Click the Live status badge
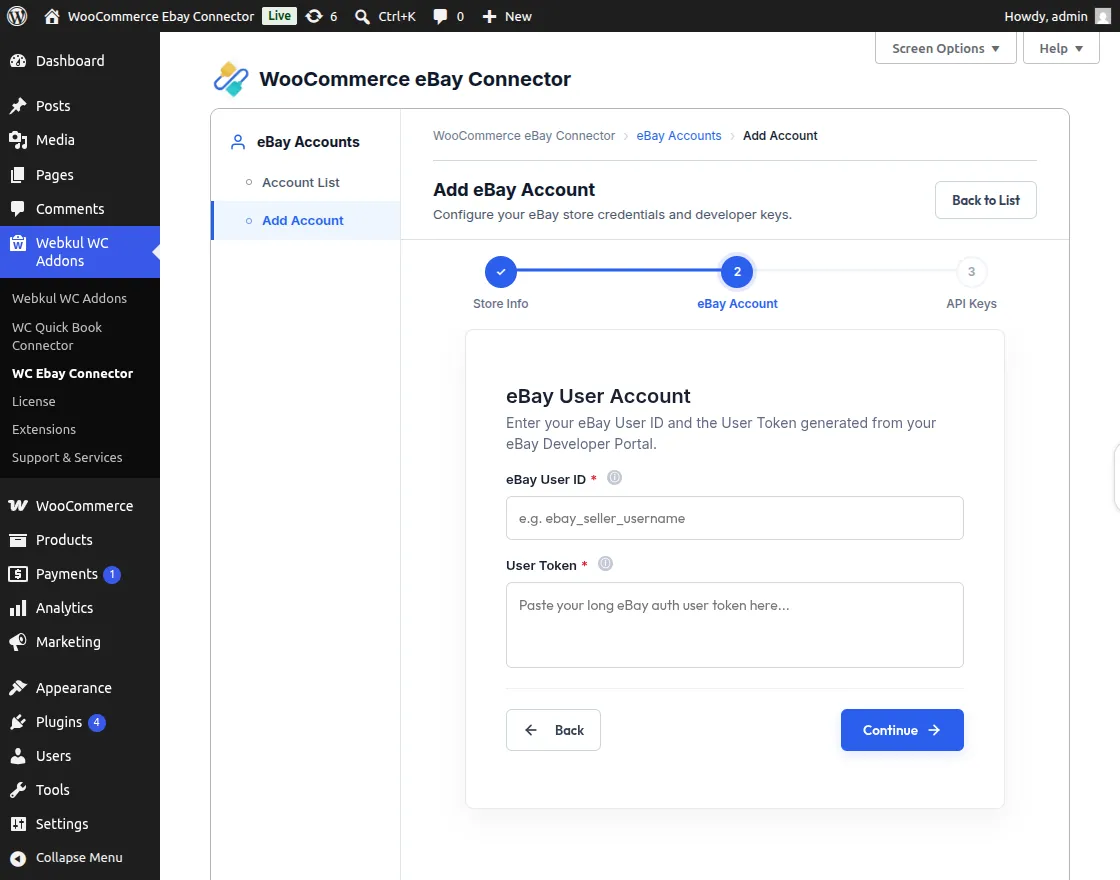 pos(279,16)
